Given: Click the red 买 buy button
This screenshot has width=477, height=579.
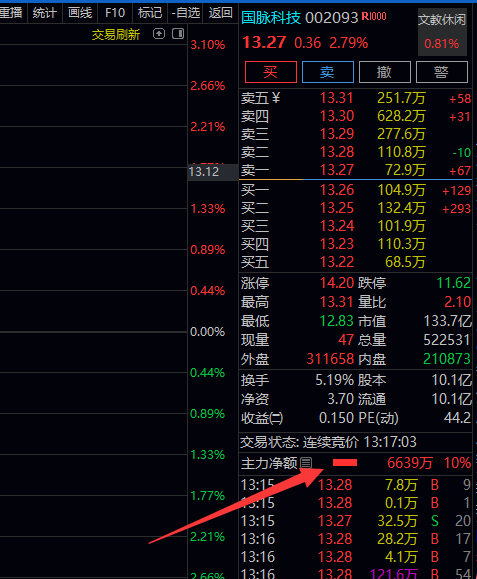Looking at the screenshot, I should (x=271, y=72).
